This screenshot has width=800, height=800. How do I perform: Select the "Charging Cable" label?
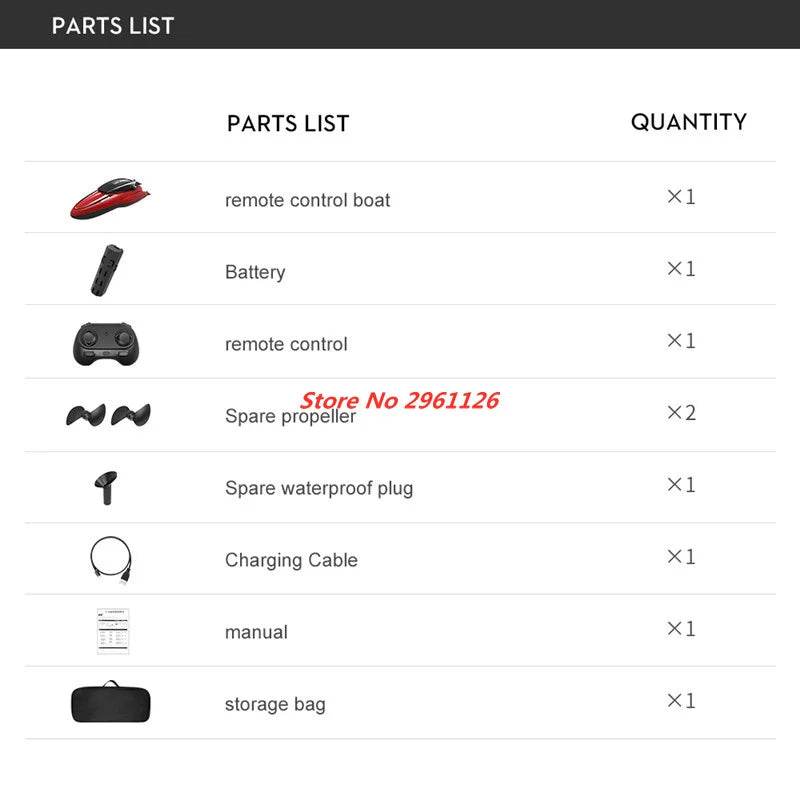pos(291,560)
